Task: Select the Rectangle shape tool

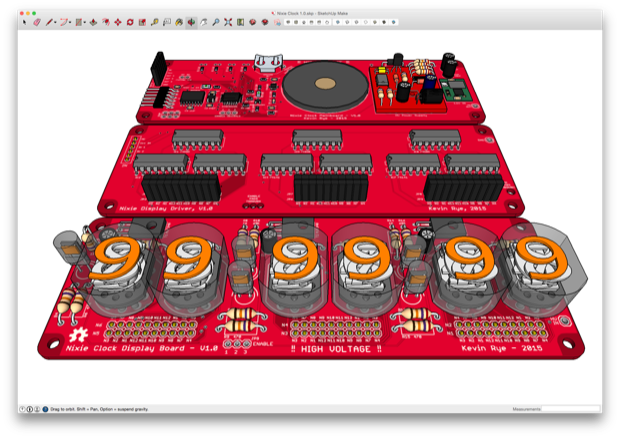Action: point(79,23)
